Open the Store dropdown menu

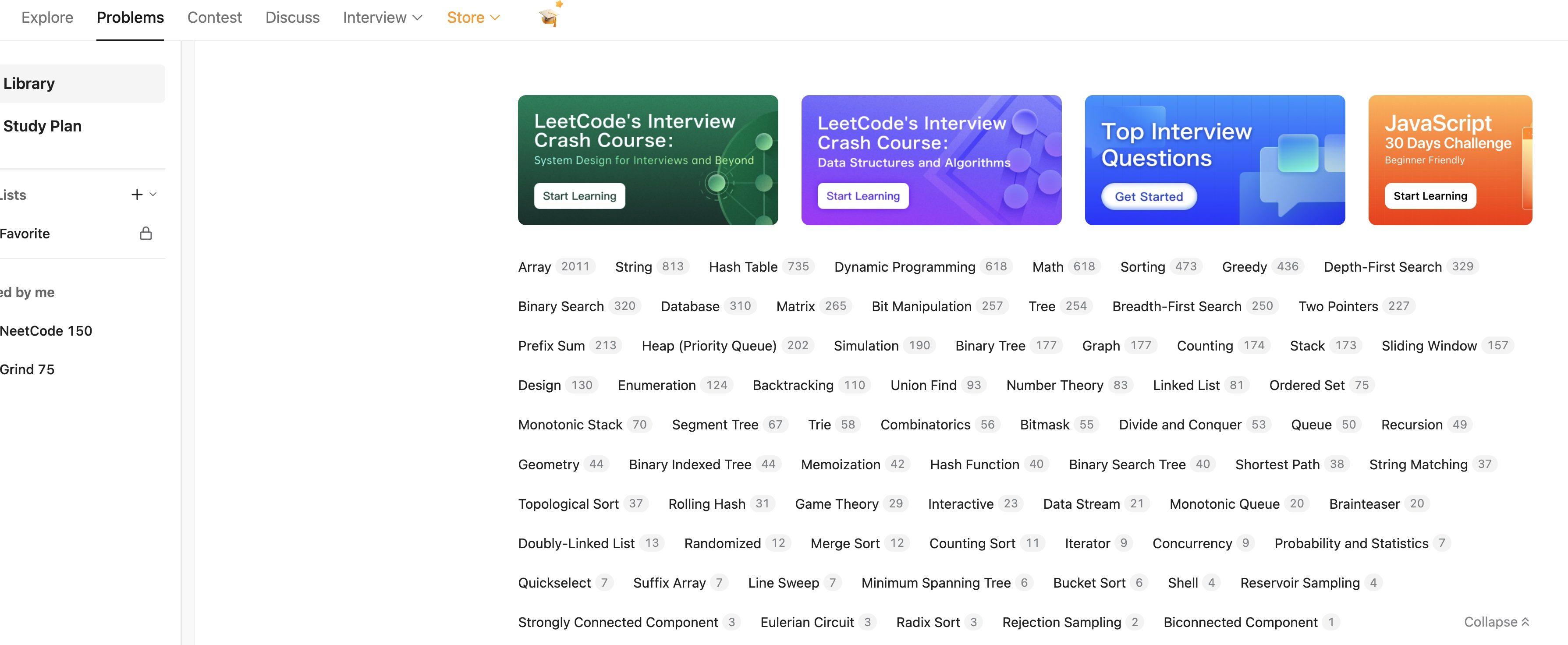pos(474,18)
